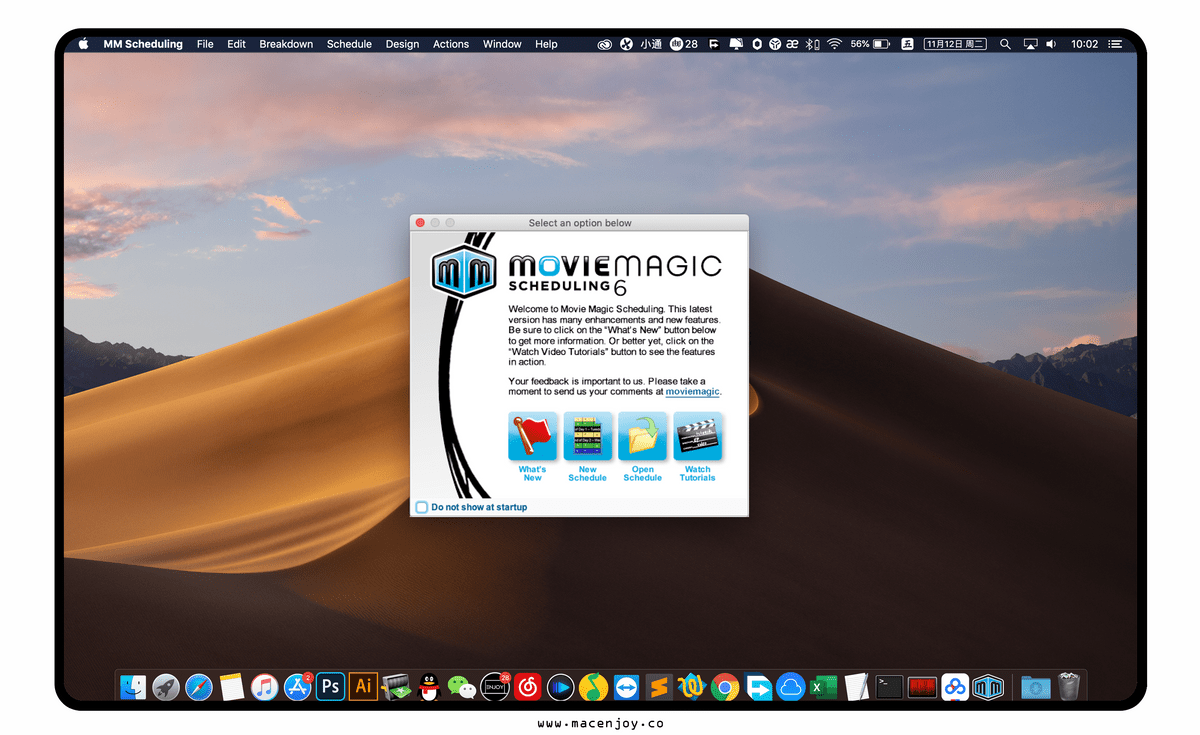The image size is (1200, 735).
Task: Open Notification Center list icon
Action: point(1115,44)
